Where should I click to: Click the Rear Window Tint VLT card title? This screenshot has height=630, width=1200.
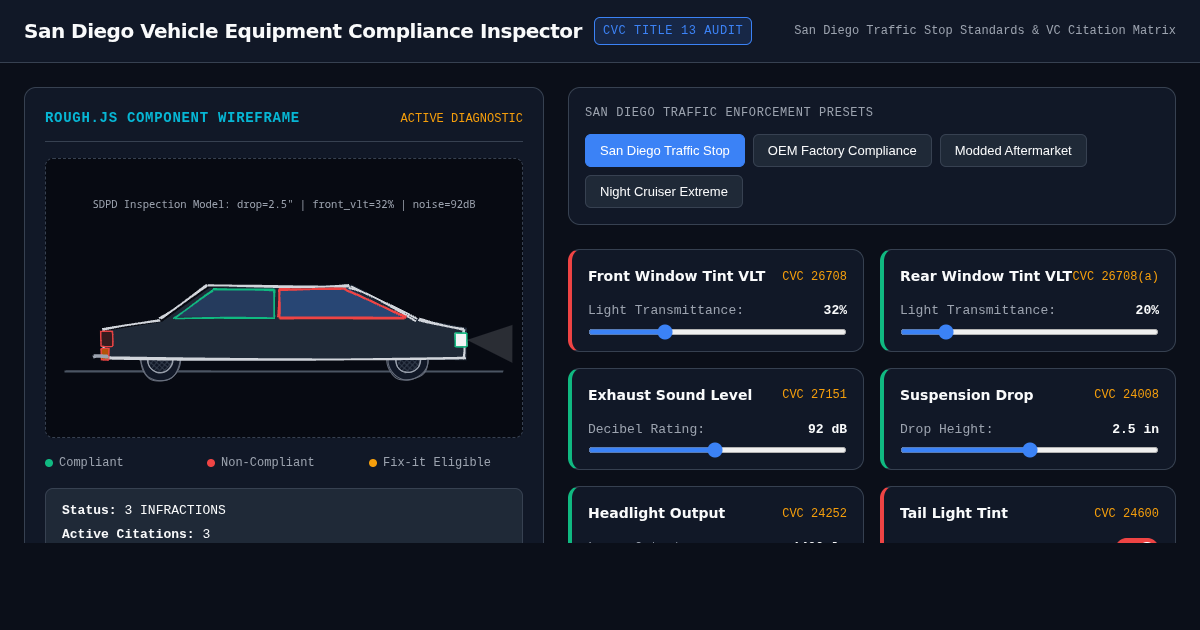[986, 276]
